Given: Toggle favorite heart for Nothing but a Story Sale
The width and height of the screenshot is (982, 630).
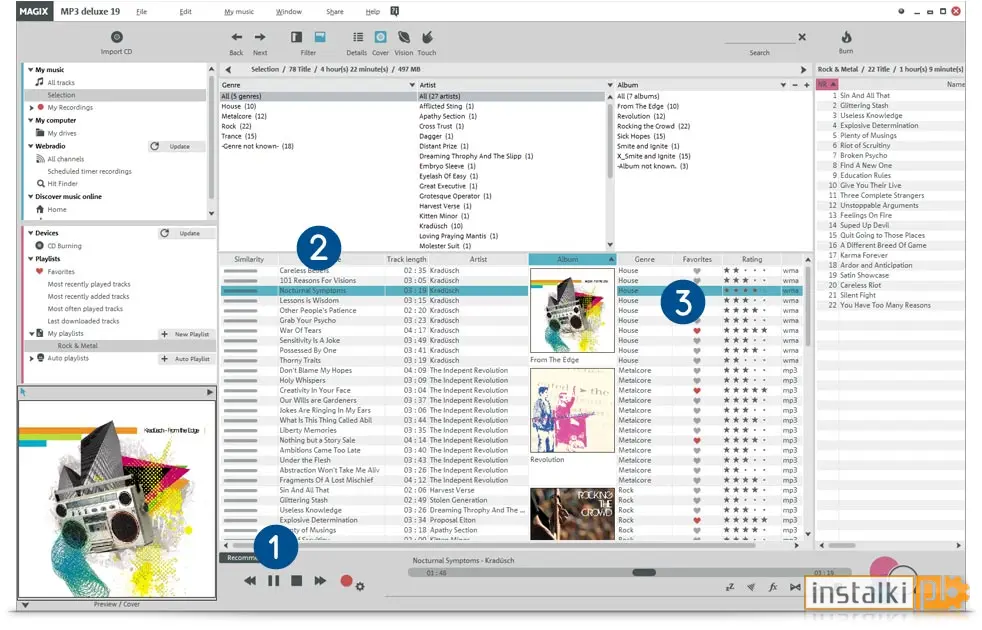Looking at the screenshot, I should click(696, 441).
